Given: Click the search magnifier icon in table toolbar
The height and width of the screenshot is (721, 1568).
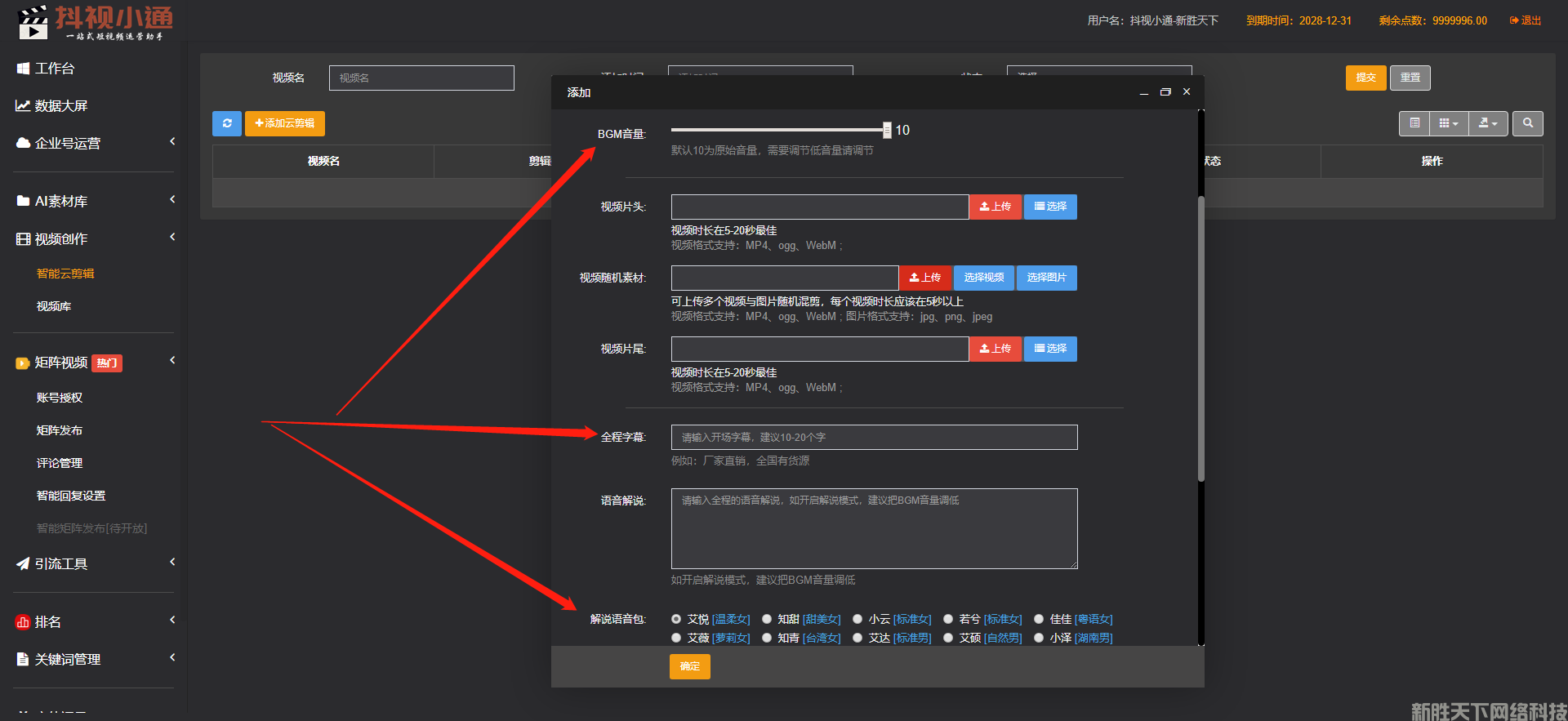Looking at the screenshot, I should (x=1527, y=123).
